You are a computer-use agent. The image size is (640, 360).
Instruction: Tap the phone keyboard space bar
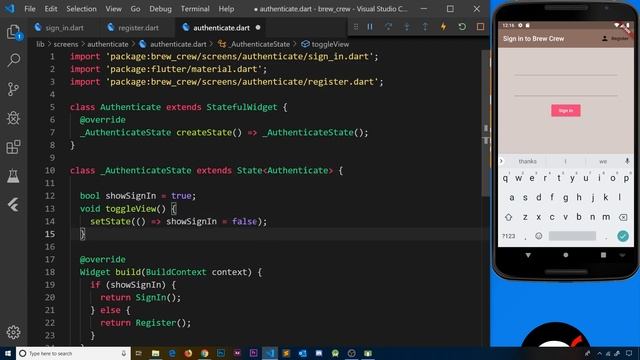coord(572,236)
